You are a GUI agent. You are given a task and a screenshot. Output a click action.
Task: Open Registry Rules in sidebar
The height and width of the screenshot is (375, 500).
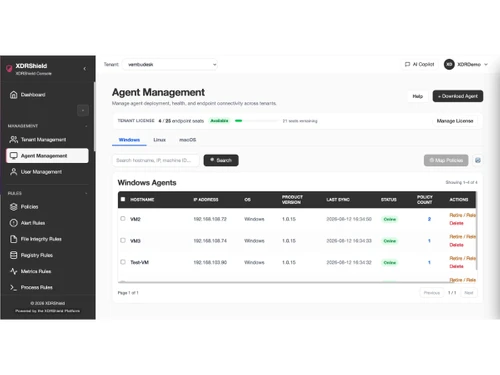click(47, 255)
